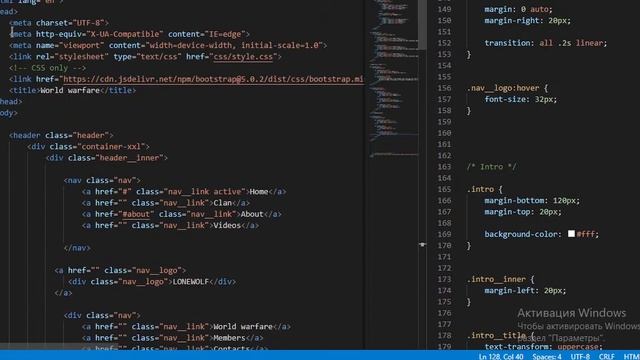Click line number 173 in CSS editor
Image resolution: width=640 pixels, height=360 pixels.
[444, 280]
